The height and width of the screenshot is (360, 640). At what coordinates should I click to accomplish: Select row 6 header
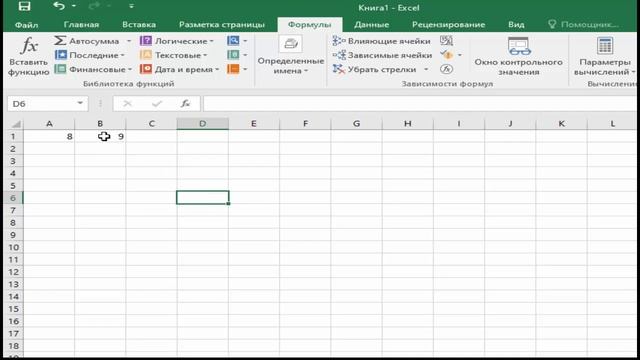(13, 198)
